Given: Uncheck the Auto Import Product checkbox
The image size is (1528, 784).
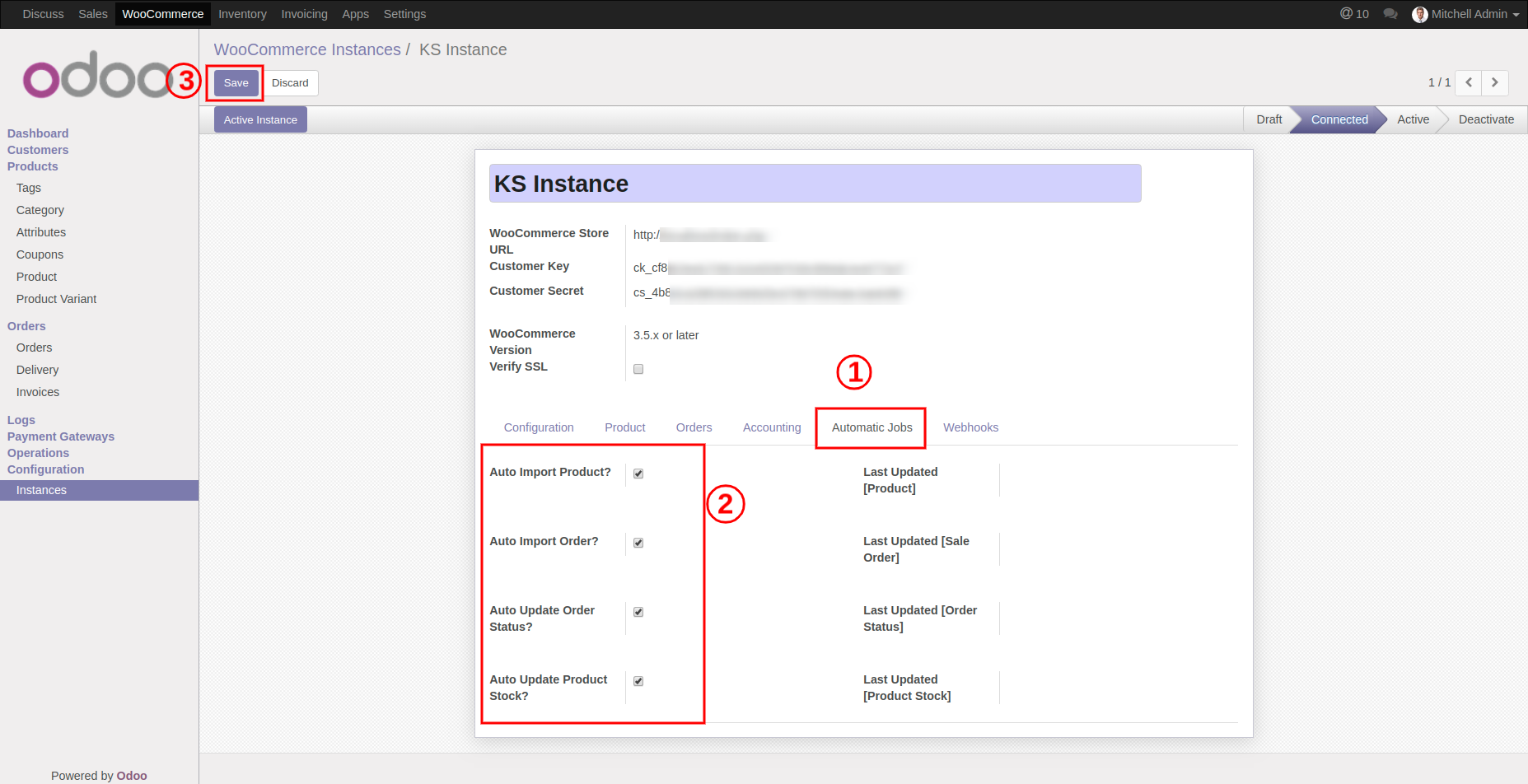Looking at the screenshot, I should pyautogui.click(x=638, y=474).
